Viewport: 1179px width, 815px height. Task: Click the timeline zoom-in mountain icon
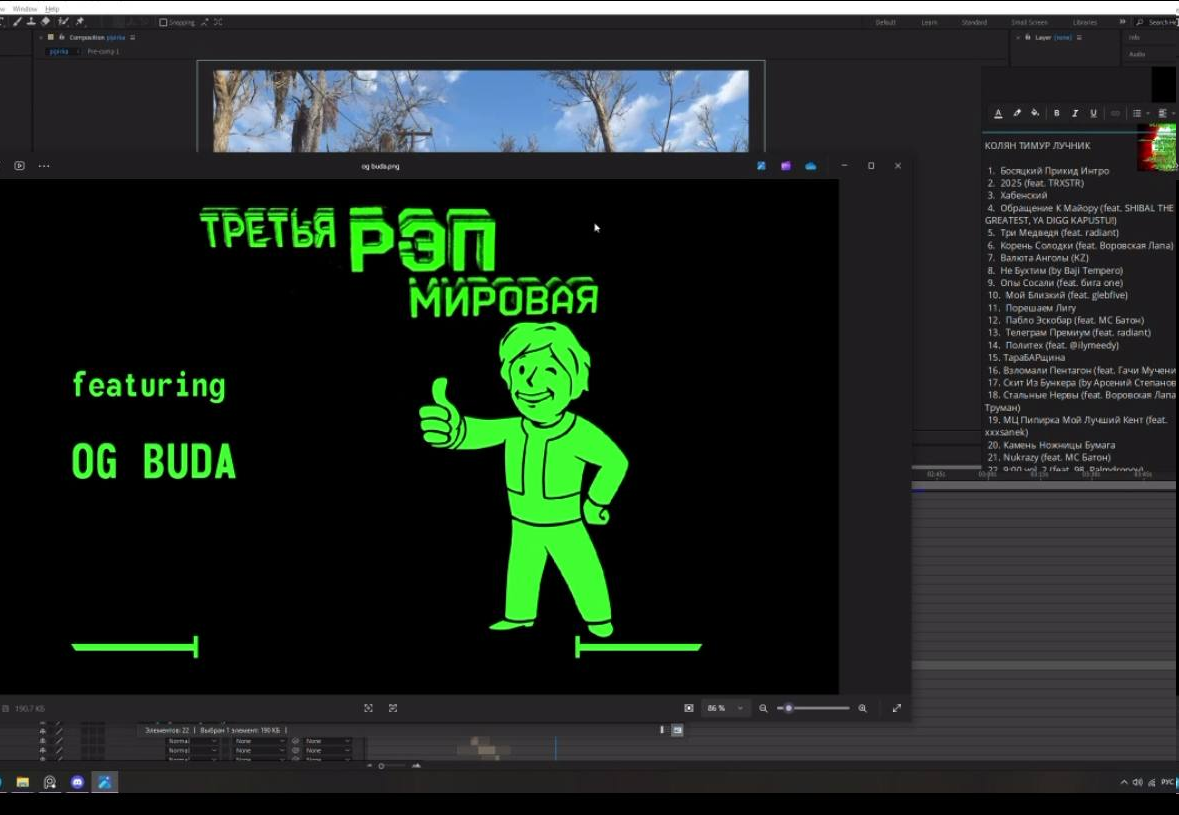[x=417, y=766]
